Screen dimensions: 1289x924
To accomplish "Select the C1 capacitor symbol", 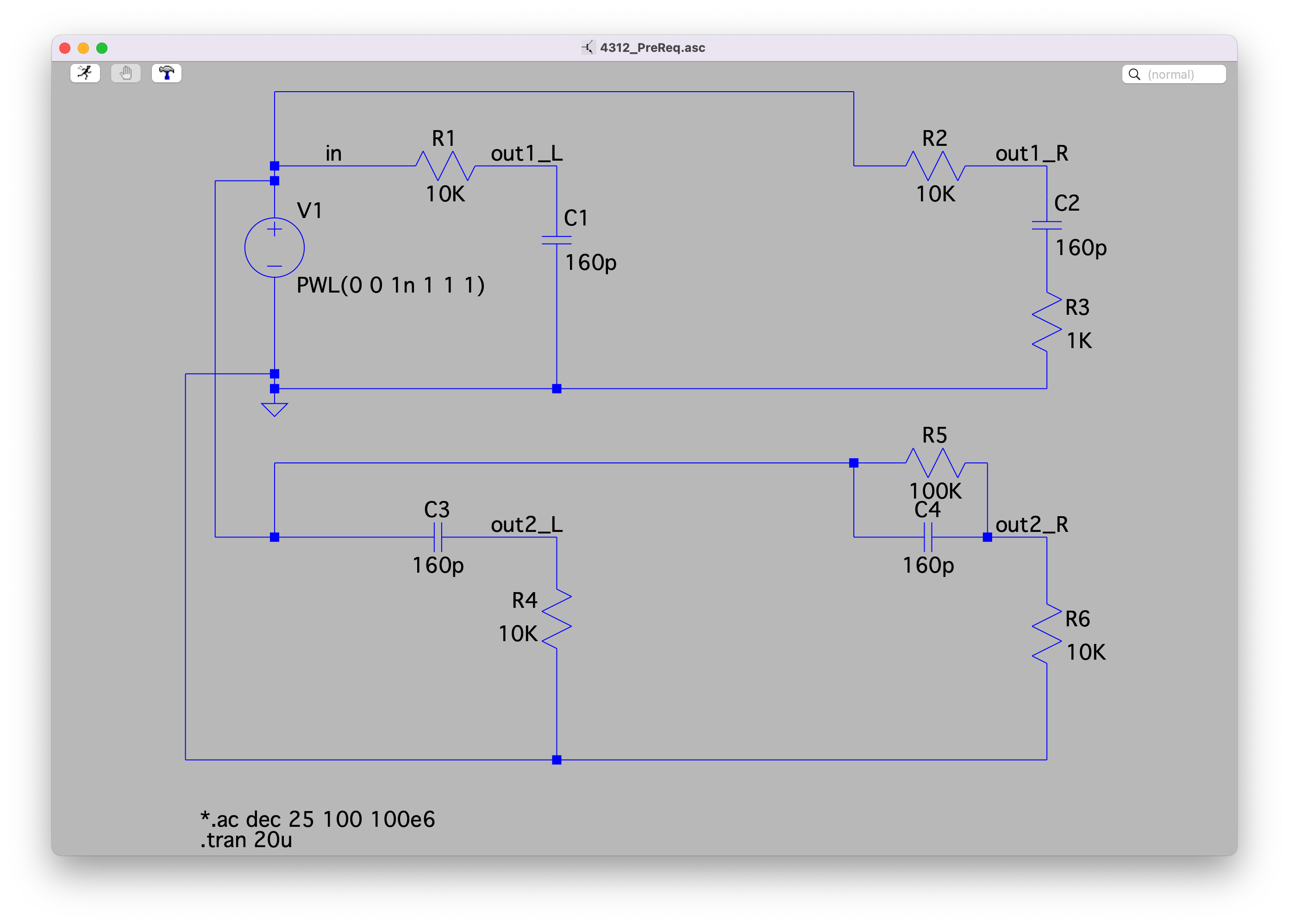I will (x=557, y=240).
